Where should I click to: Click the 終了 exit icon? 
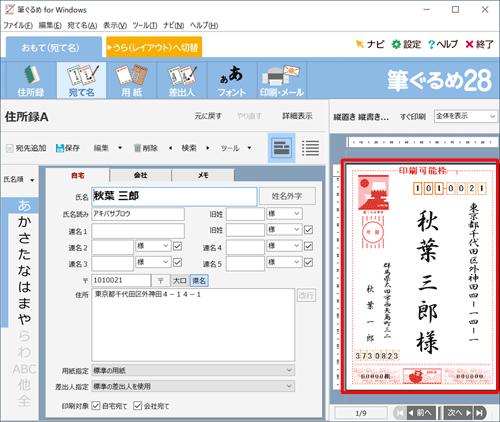pos(479,44)
